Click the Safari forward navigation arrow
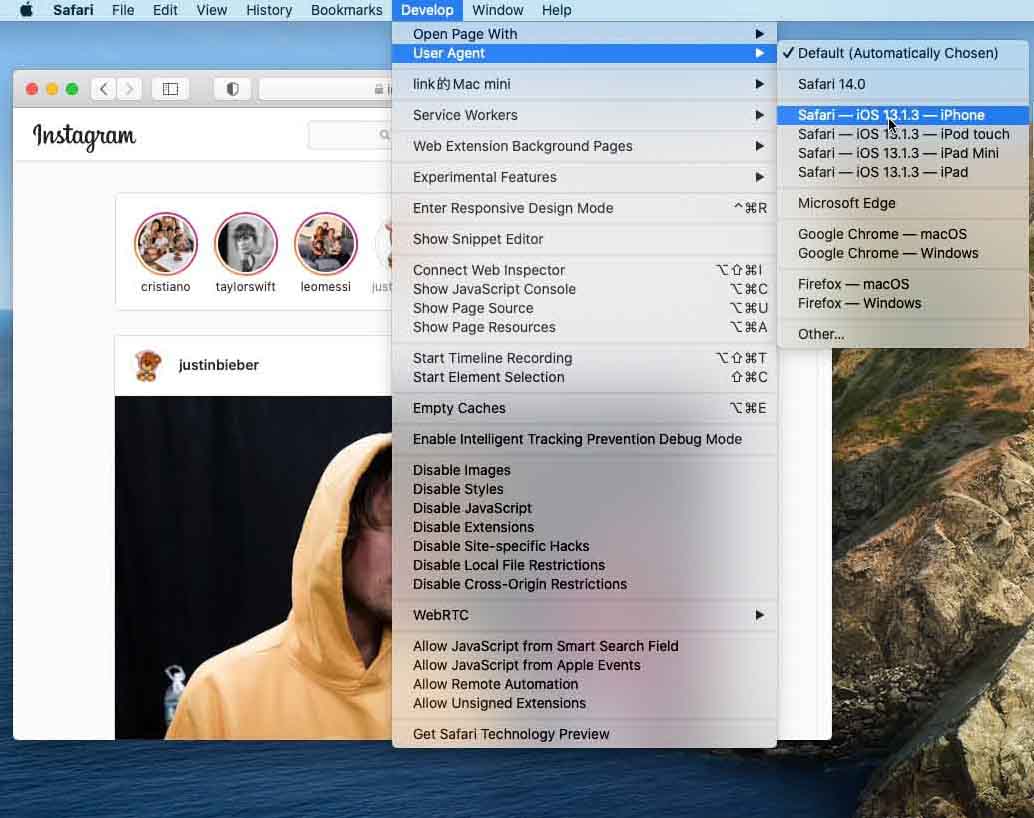Screen dimensions: 1034x818 (129, 88)
